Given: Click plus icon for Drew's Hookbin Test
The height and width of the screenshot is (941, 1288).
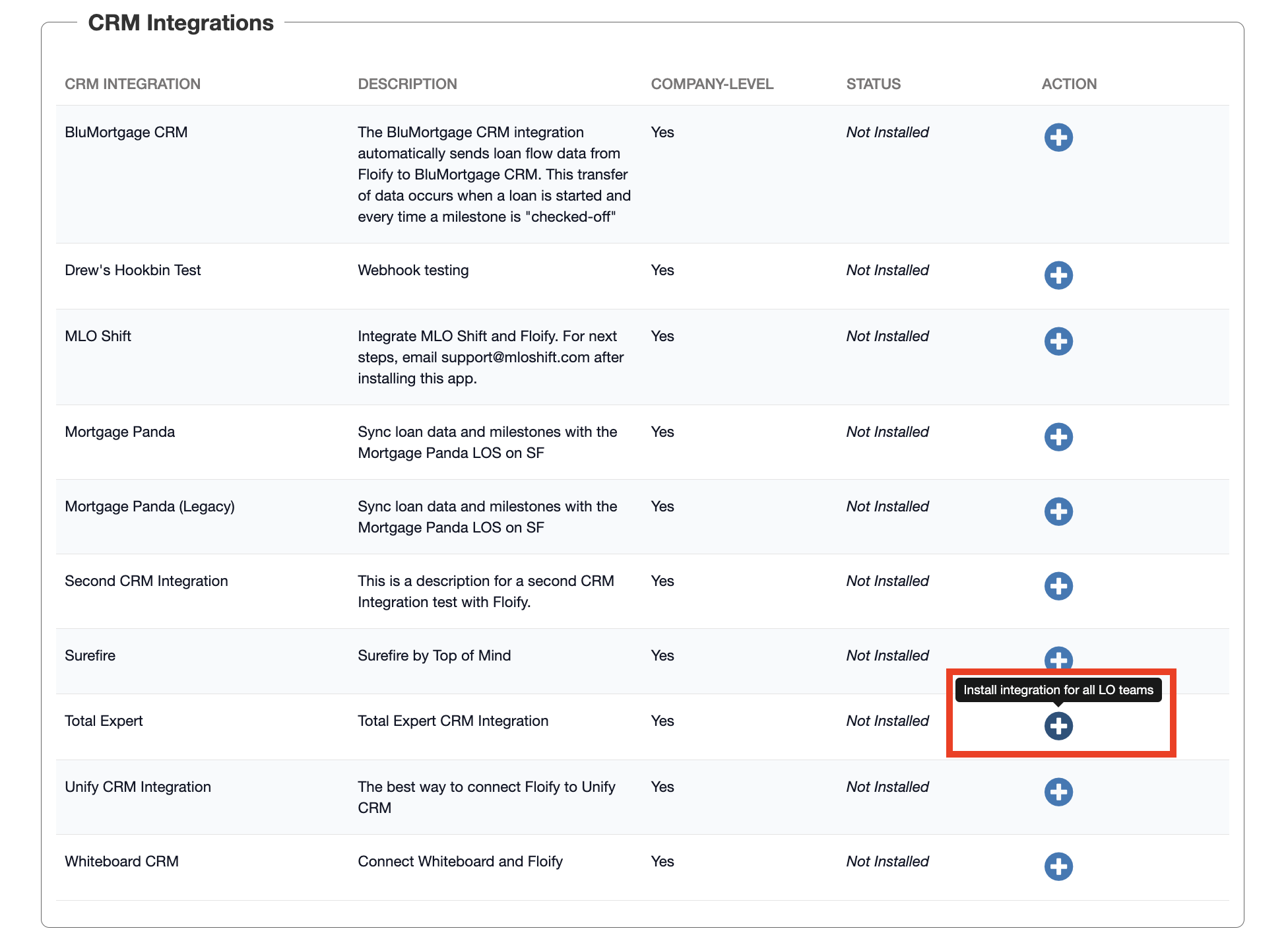Looking at the screenshot, I should [1058, 275].
